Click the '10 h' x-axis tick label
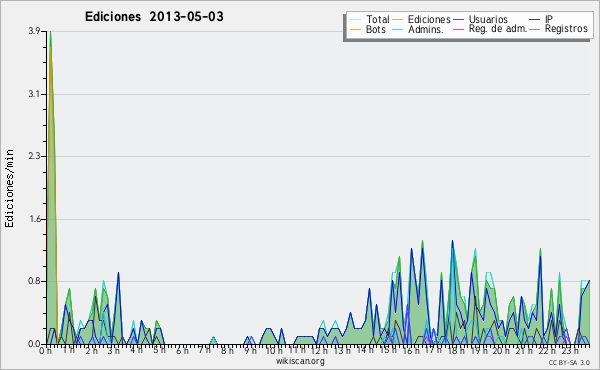 click(274, 350)
